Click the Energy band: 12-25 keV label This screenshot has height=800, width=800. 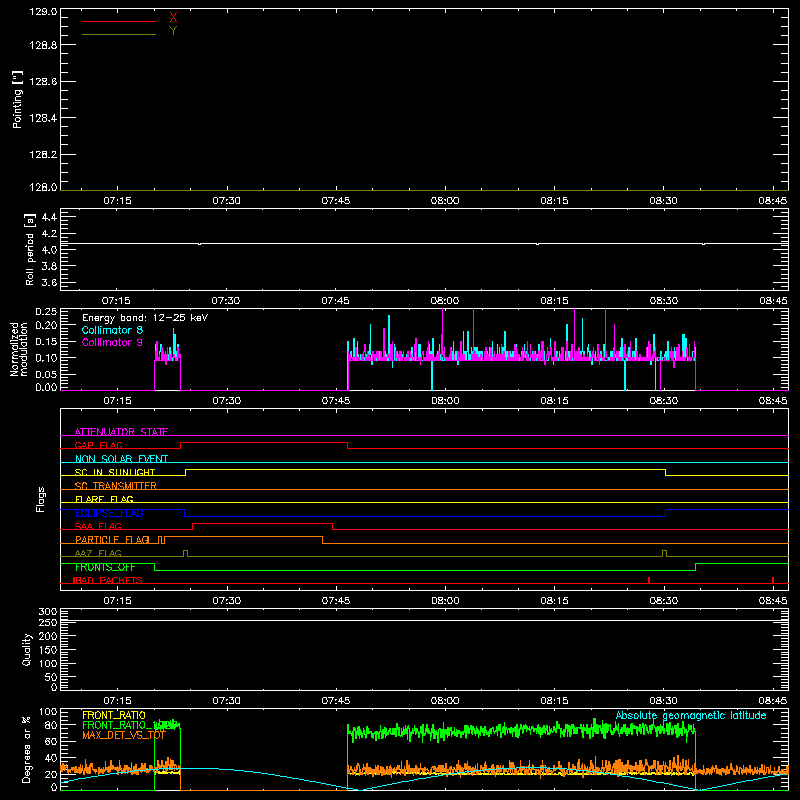[145, 318]
